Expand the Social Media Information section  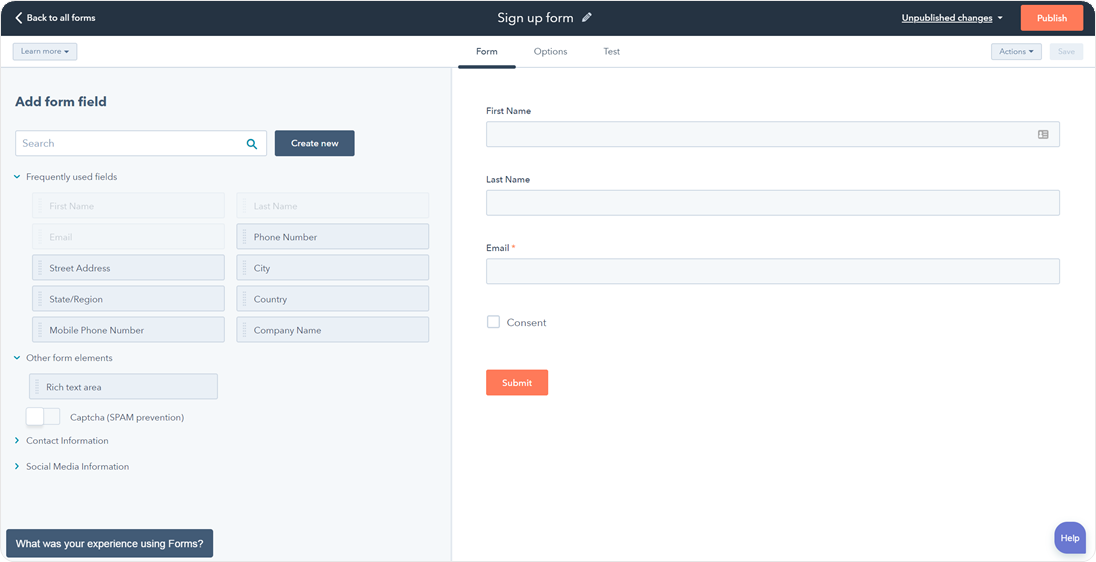click(x=17, y=467)
